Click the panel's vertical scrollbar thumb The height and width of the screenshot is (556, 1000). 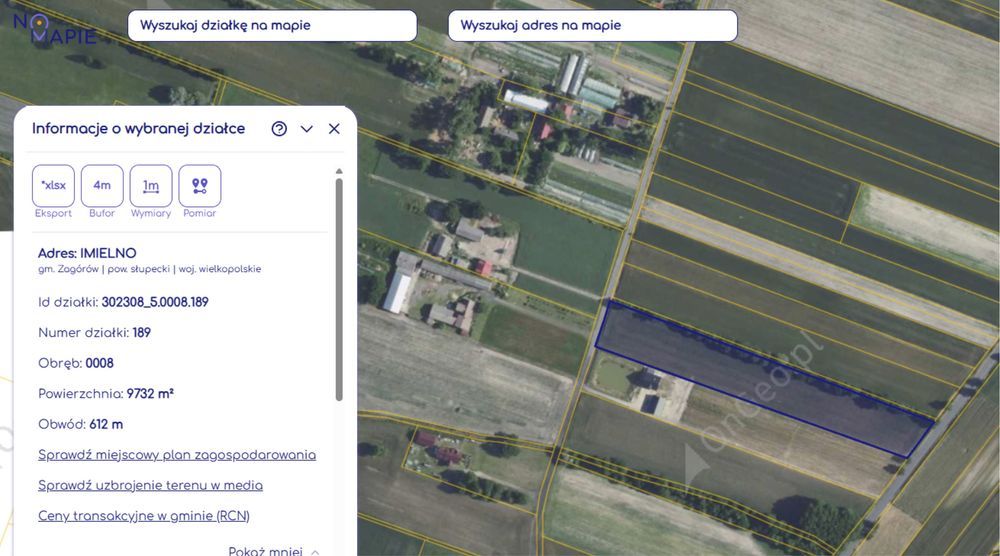(x=339, y=290)
